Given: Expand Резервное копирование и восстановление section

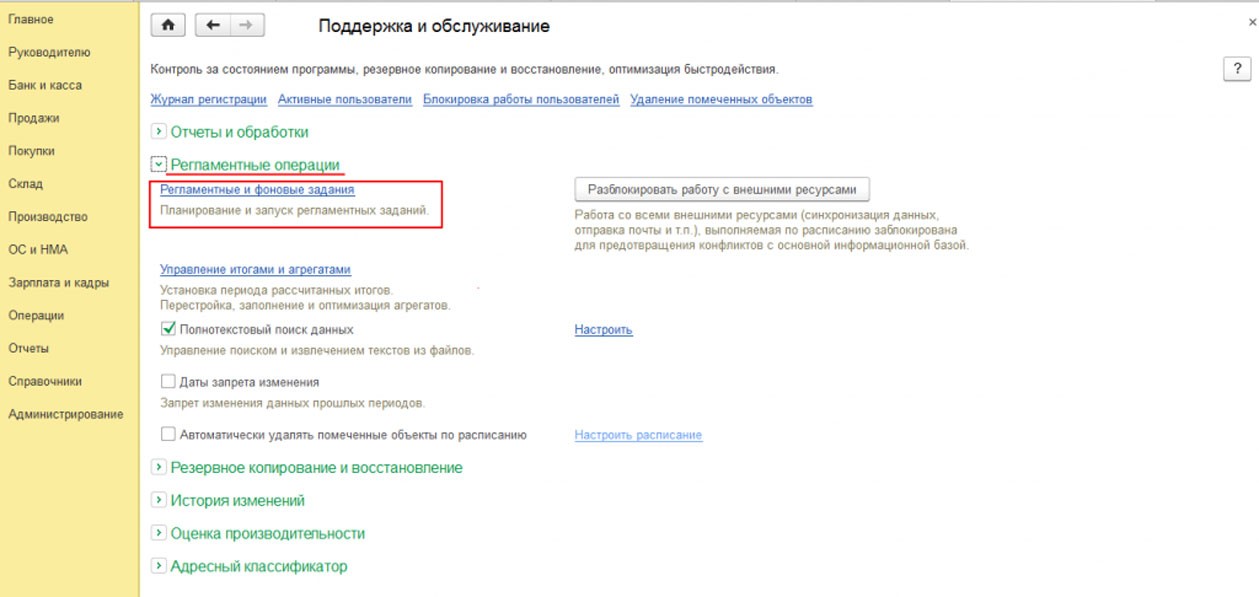Looking at the screenshot, I should coord(158,468).
